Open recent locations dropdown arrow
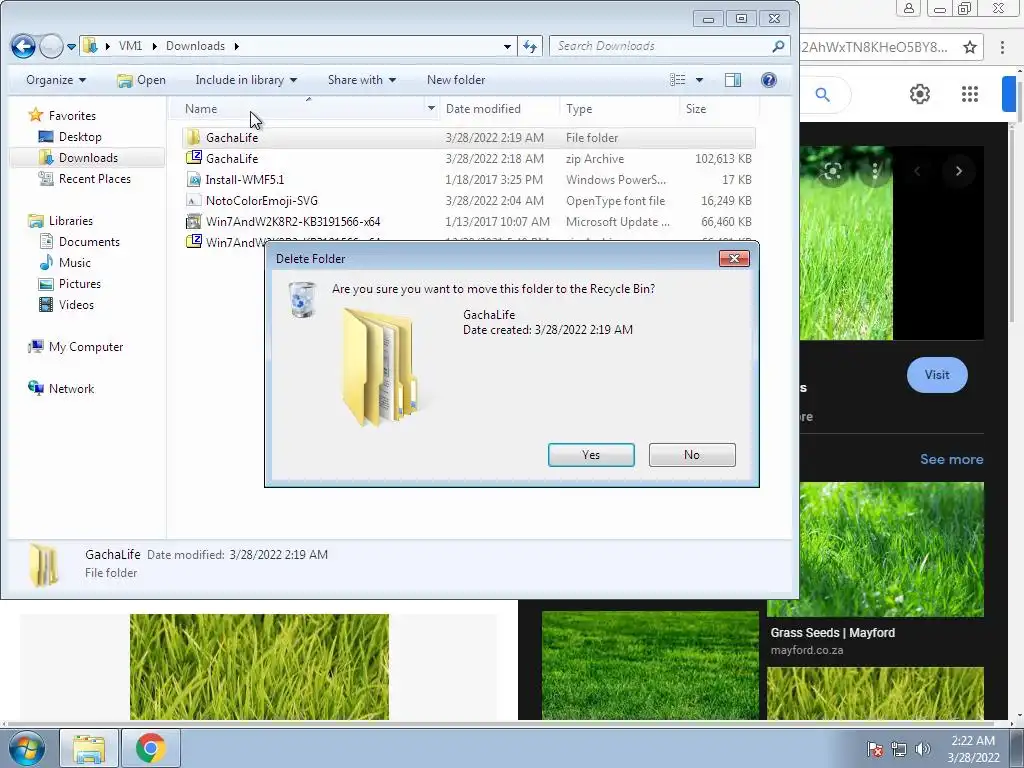This screenshot has height=768, width=1024. tap(71, 46)
